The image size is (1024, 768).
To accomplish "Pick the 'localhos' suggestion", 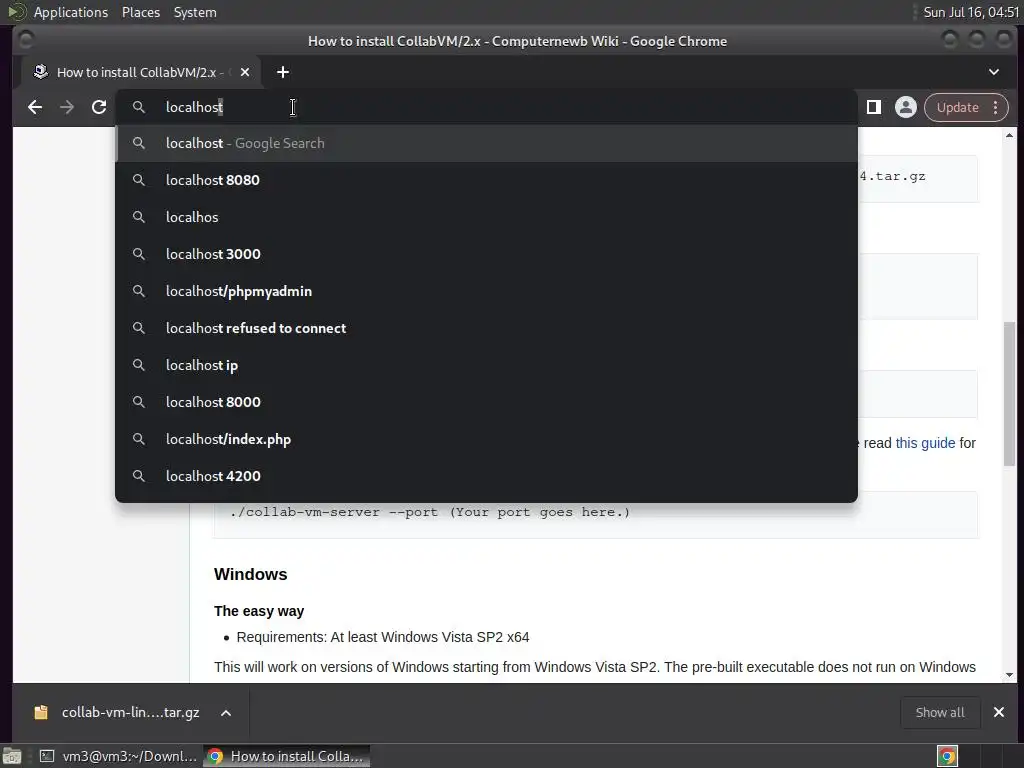I will [487, 217].
